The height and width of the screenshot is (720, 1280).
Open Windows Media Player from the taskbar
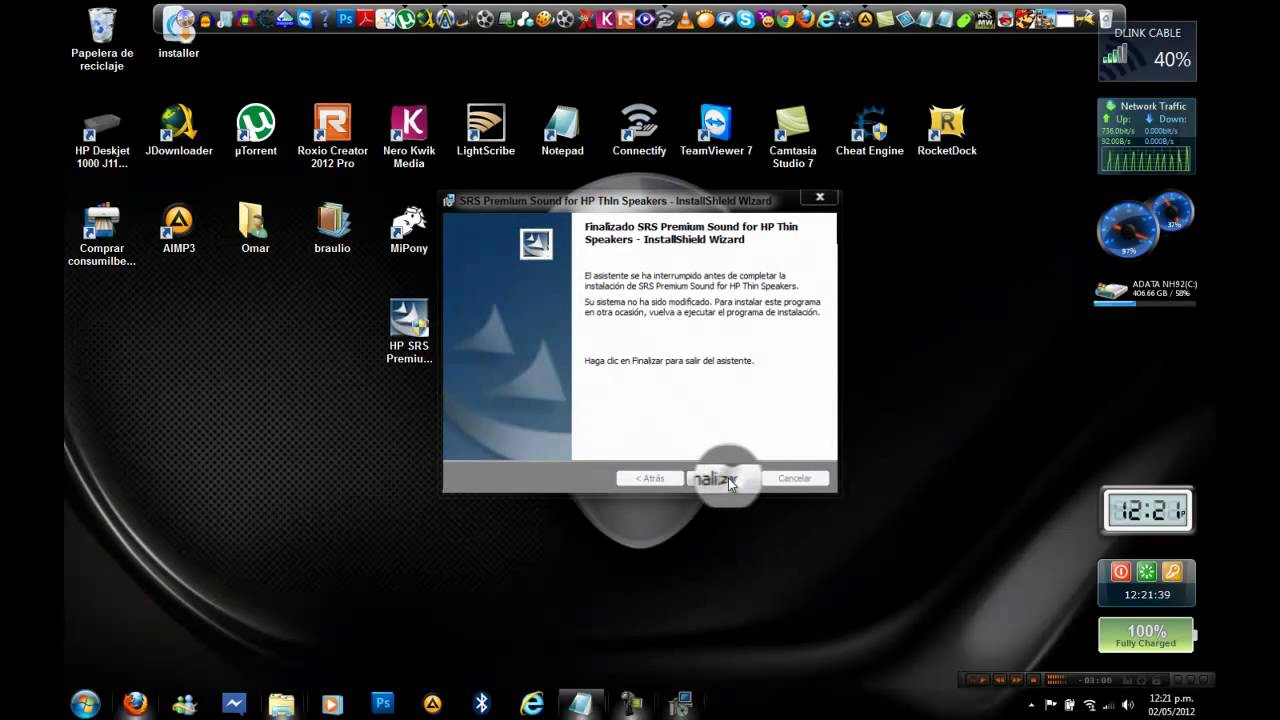332,704
